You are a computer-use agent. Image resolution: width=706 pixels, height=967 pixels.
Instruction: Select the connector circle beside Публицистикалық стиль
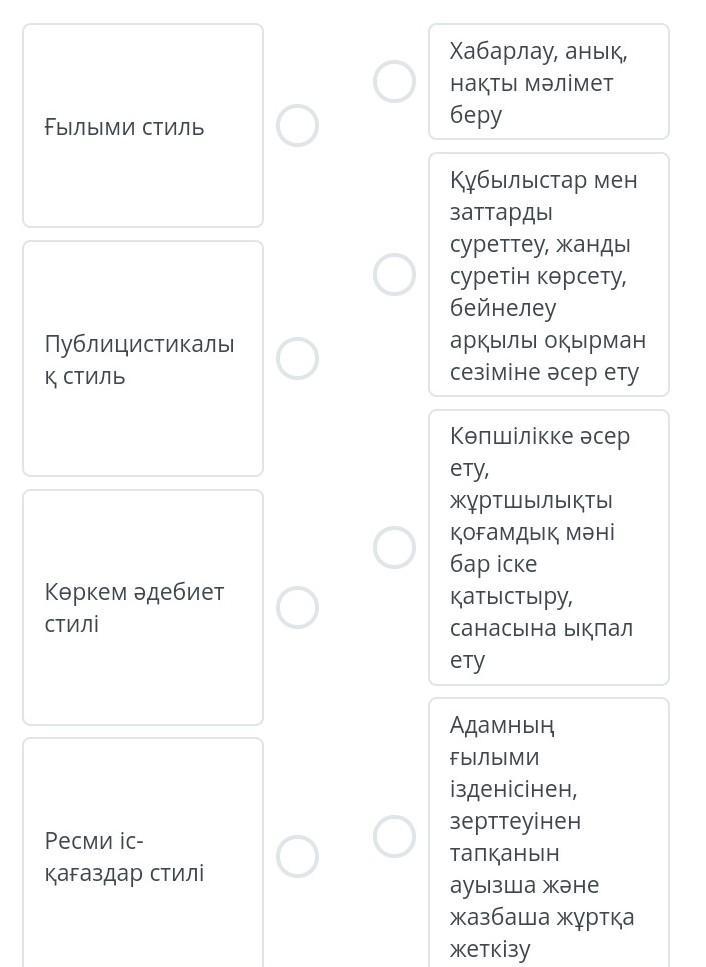pyautogui.click(x=297, y=358)
